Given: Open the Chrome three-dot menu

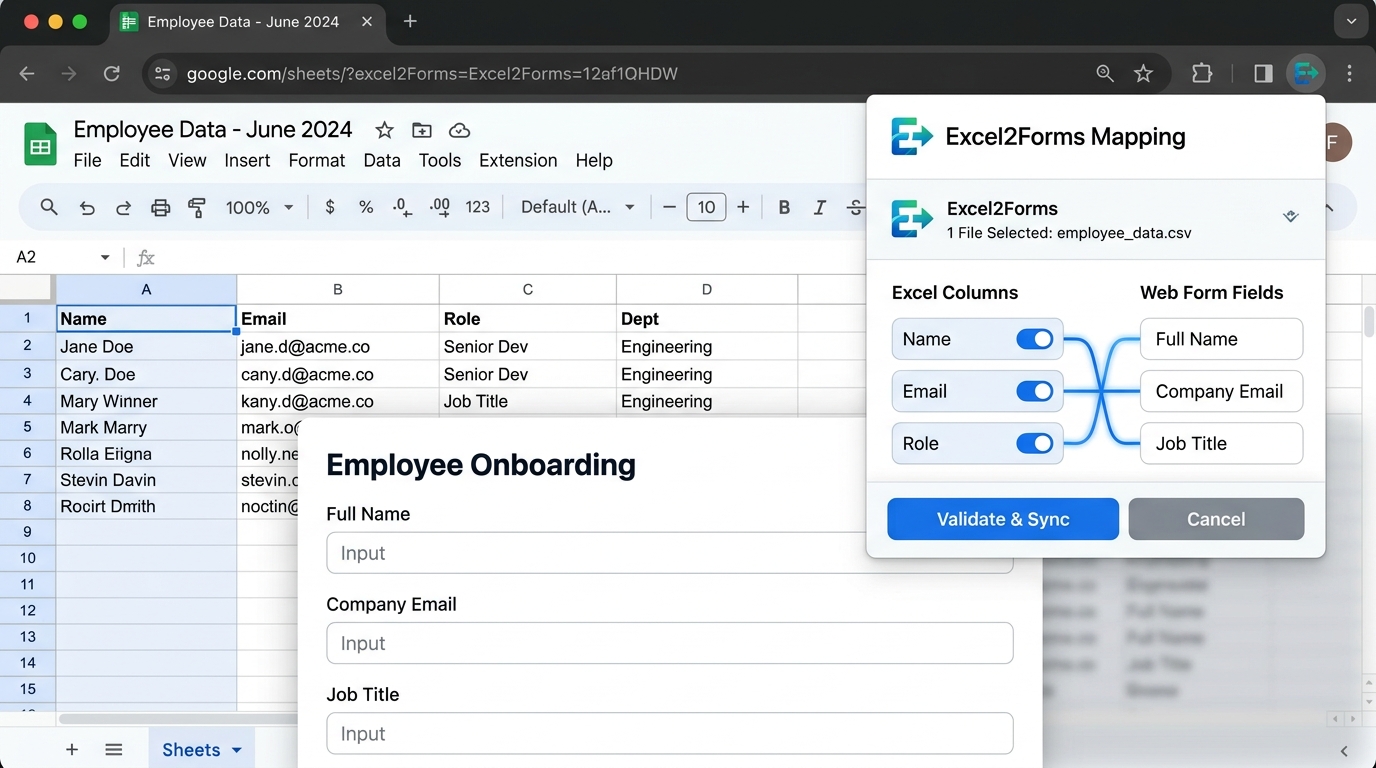Looking at the screenshot, I should [1350, 73].
